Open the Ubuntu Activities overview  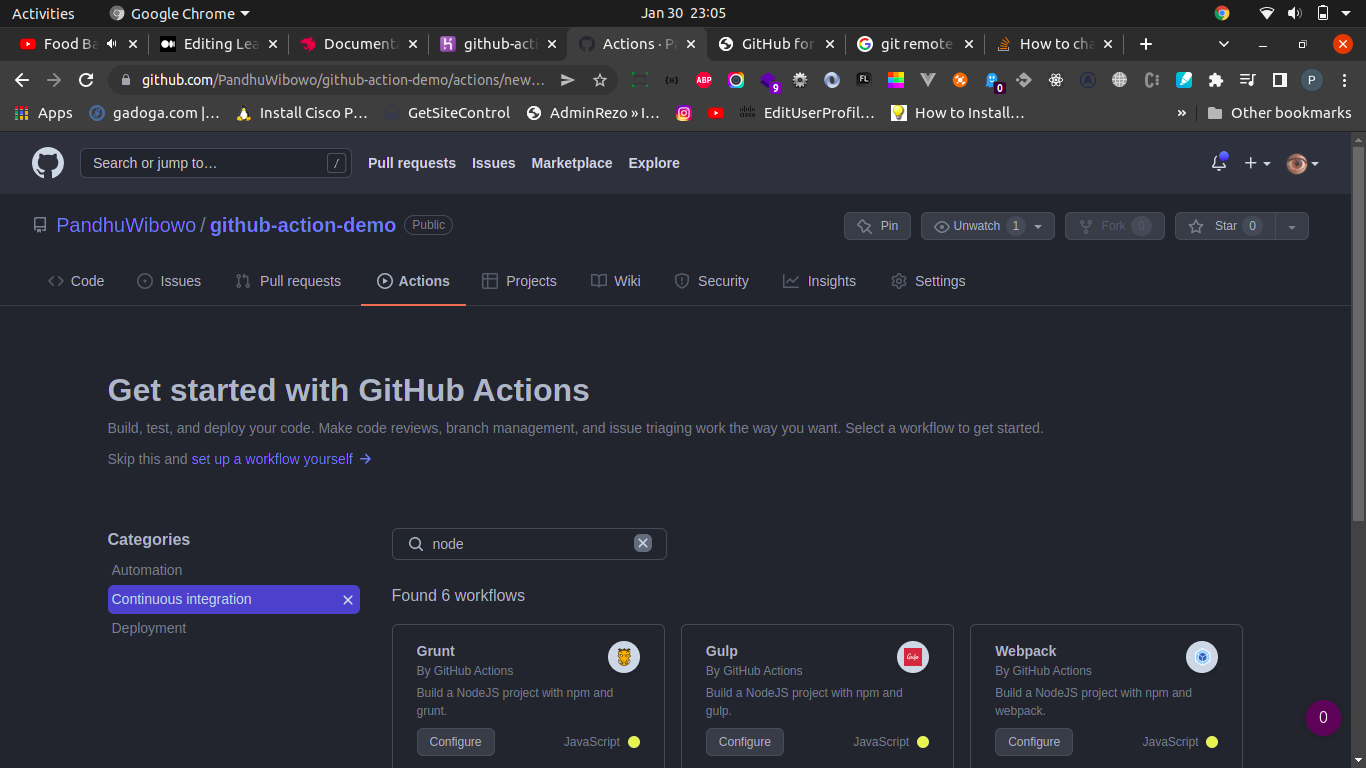point(43,14)
